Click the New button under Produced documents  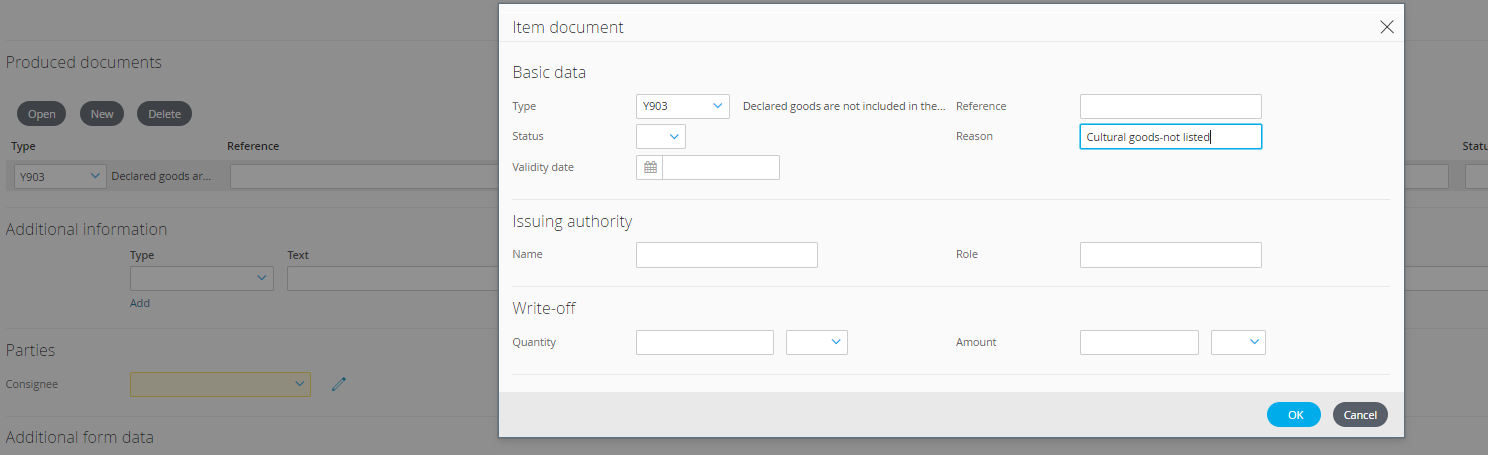pyautogui.click(x=102, y=114)
